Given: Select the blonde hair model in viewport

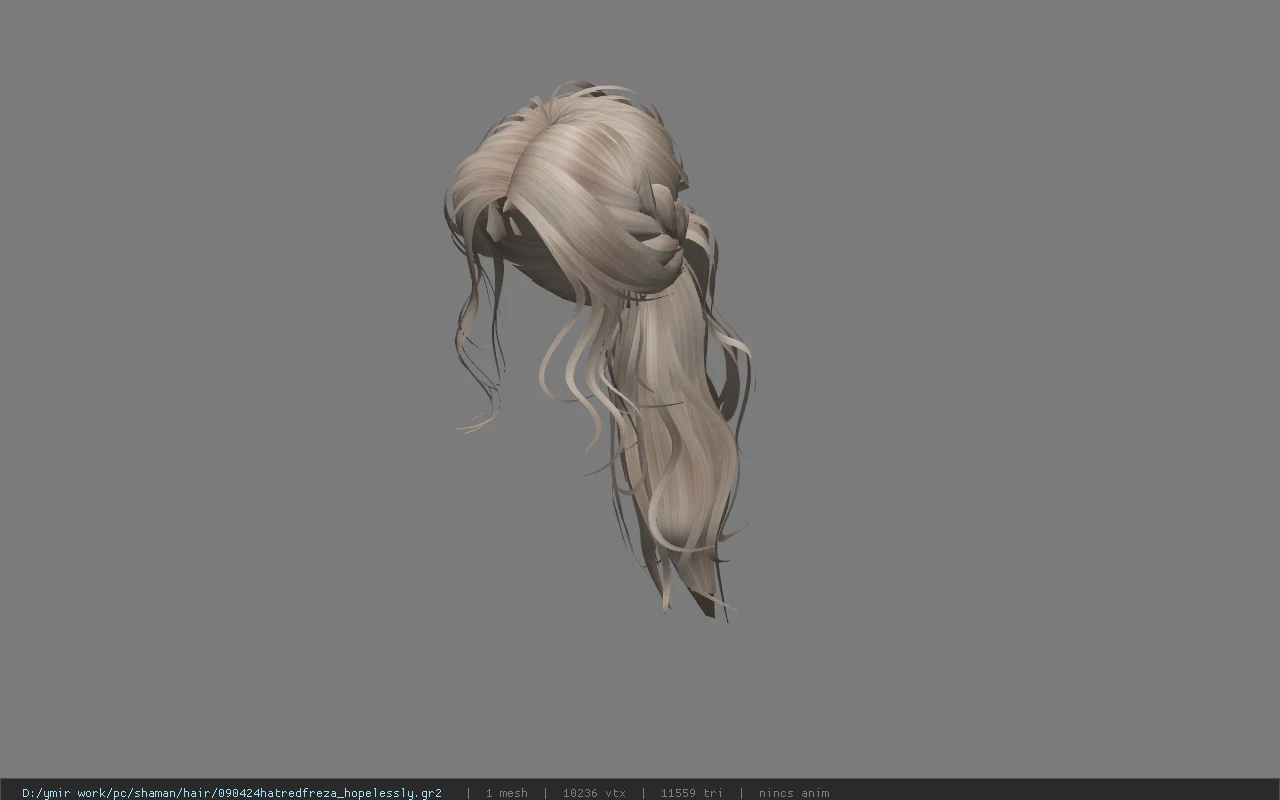Looking at the screenshot, I should (600, 350).
